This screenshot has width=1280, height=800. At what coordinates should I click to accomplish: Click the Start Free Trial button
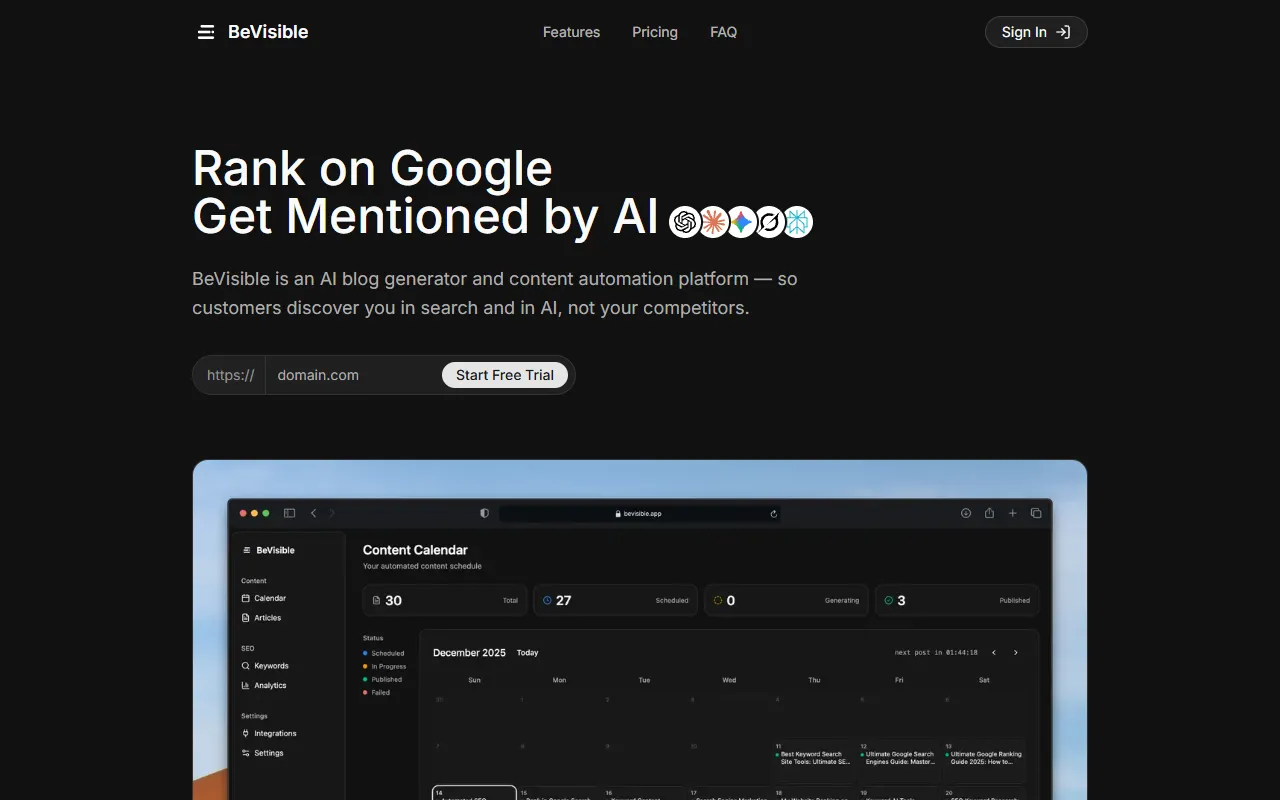(x=505, y=375)
